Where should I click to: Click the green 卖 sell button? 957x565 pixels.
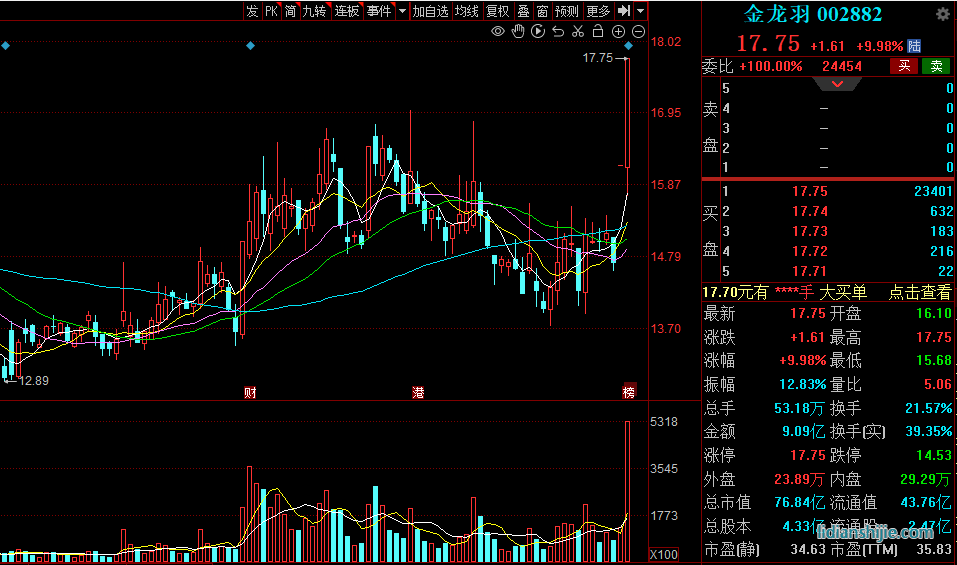(936, 66)
